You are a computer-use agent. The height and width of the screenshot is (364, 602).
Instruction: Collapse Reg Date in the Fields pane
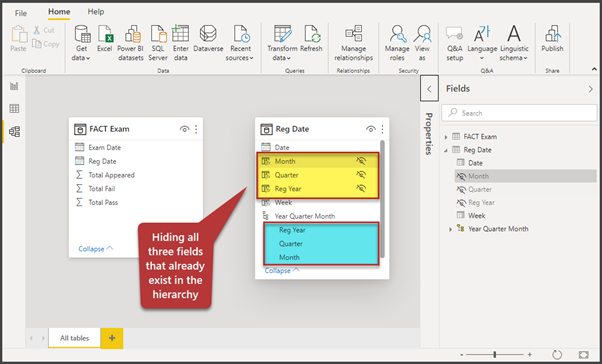pyautogui.click(x=446, y=150)
